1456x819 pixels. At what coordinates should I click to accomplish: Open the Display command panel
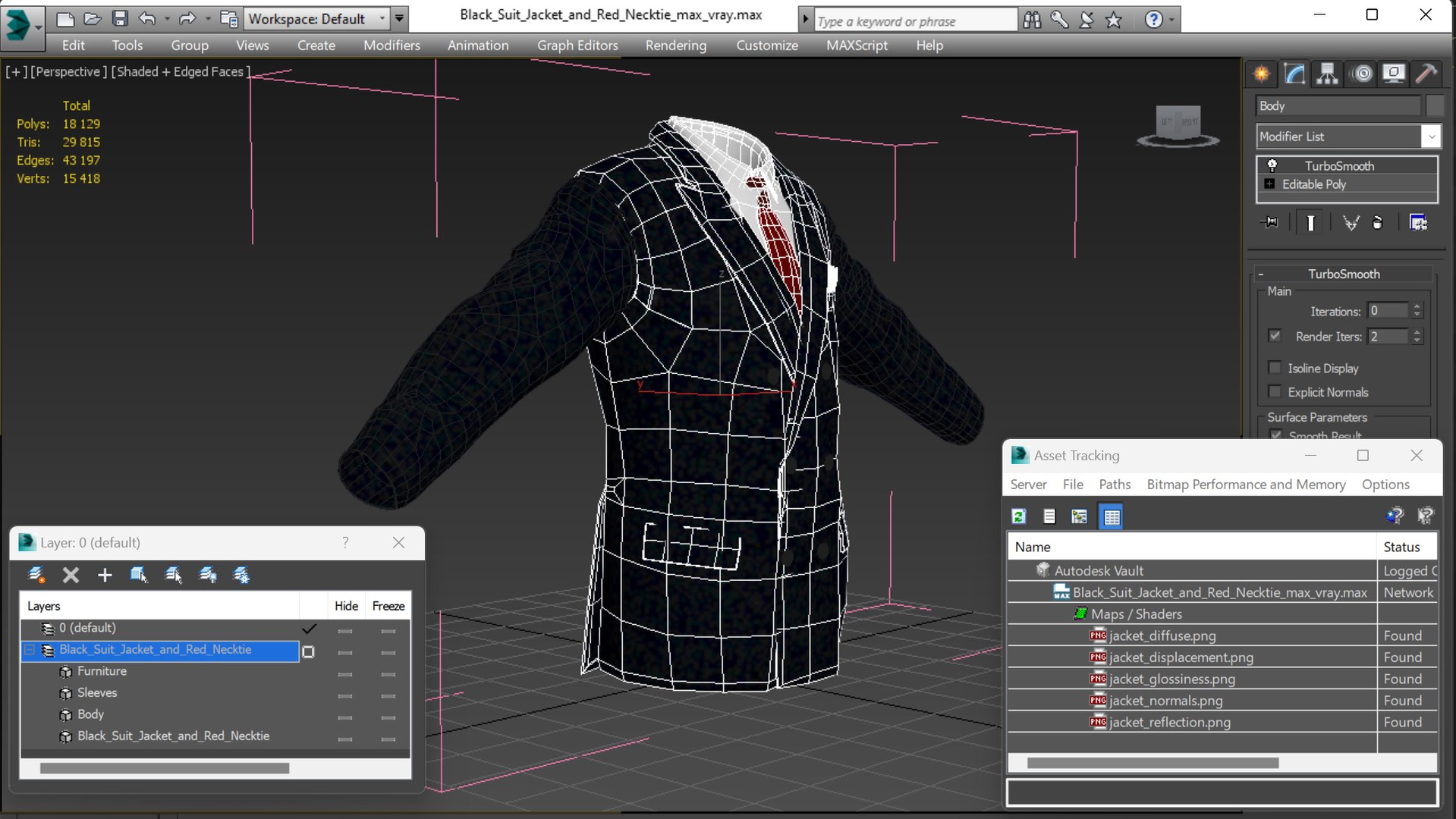click(x=1394, y=74)
